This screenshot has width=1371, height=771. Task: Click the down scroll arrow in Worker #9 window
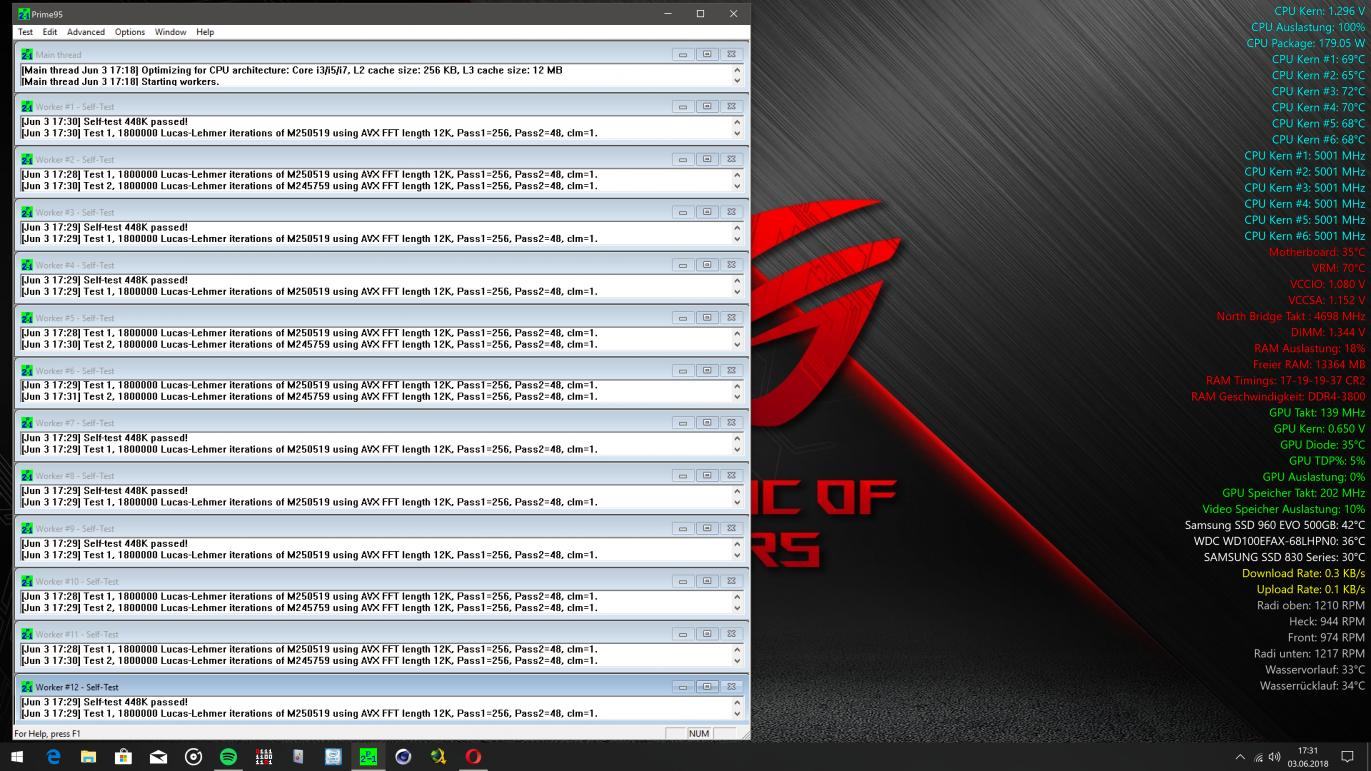(737, 555)
